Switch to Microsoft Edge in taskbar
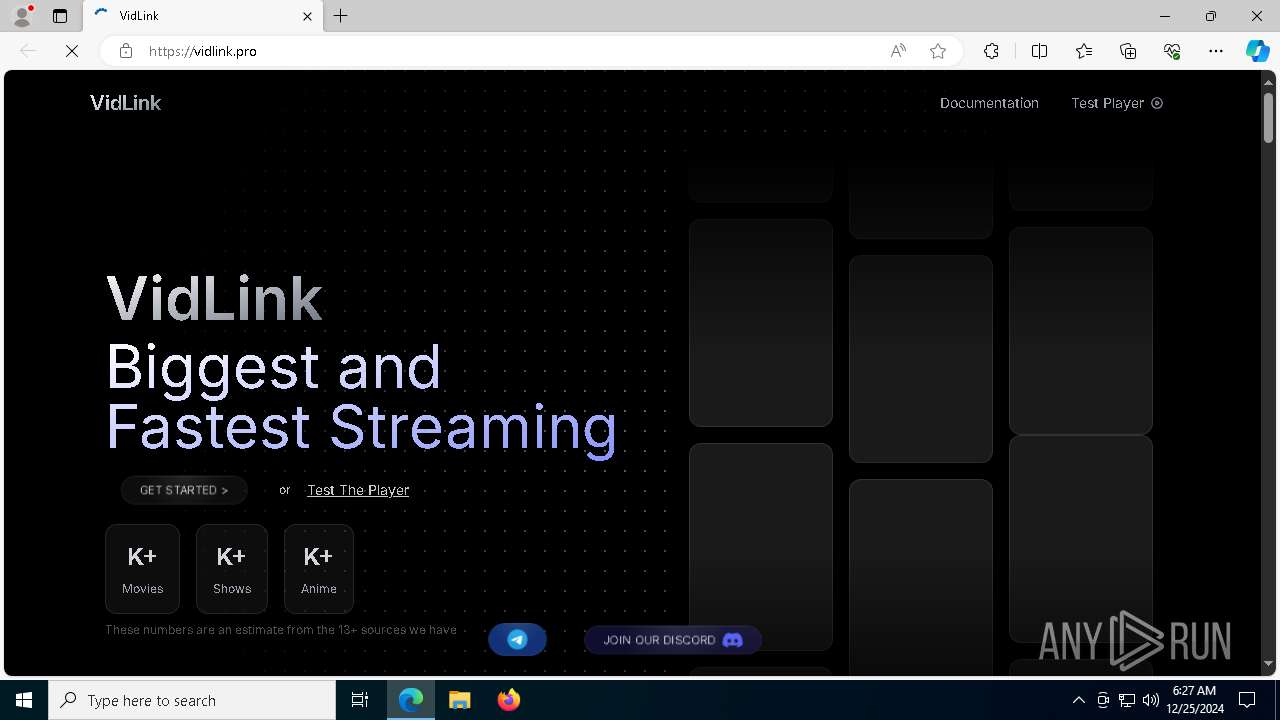Viewport: 1280px width, 720px height. point(411,700)
